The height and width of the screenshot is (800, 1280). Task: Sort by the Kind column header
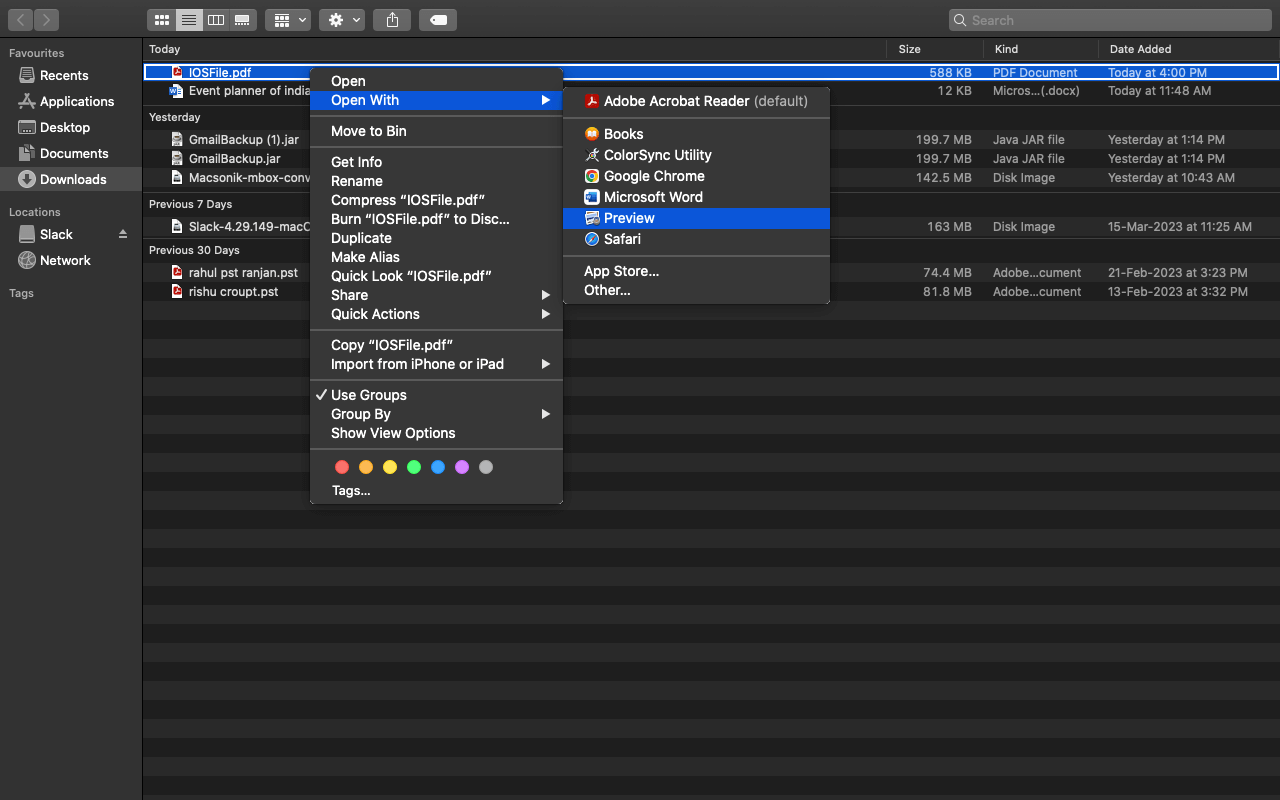pos(1040,49)
